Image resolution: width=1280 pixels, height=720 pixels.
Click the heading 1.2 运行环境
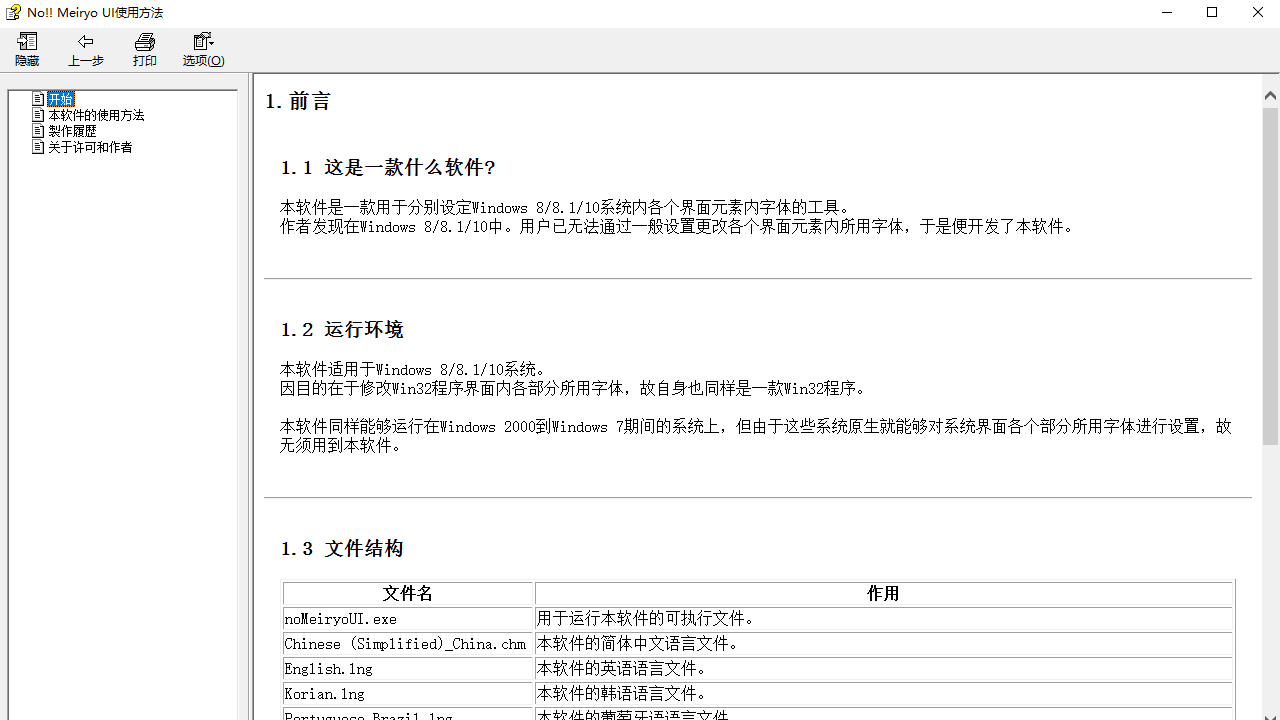(x=342, y=329)
